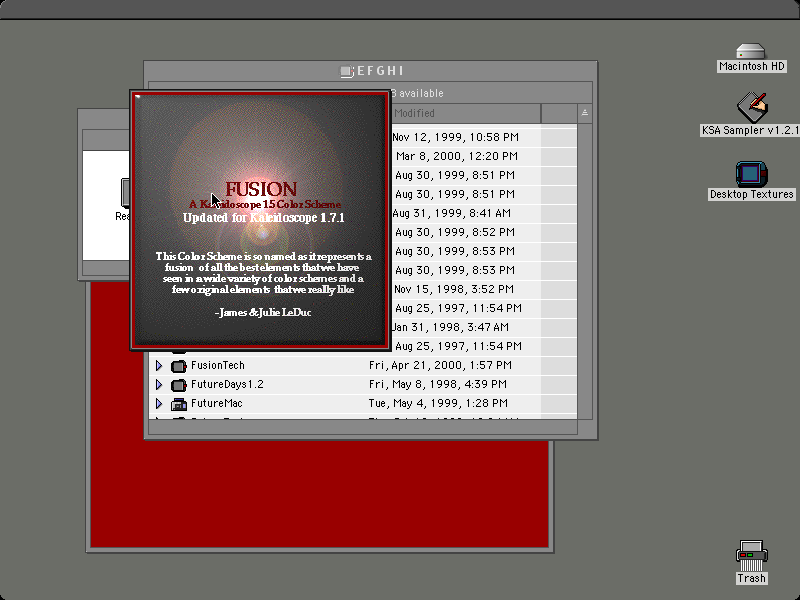Expand the FutureMac folder triangle
800x600 pixels.
159,404
